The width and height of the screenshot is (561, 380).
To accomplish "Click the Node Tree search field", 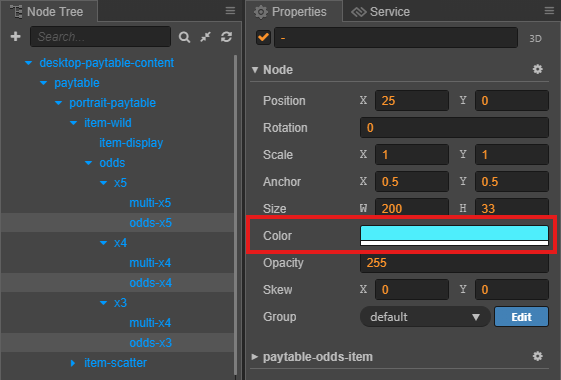I will 101,36.
